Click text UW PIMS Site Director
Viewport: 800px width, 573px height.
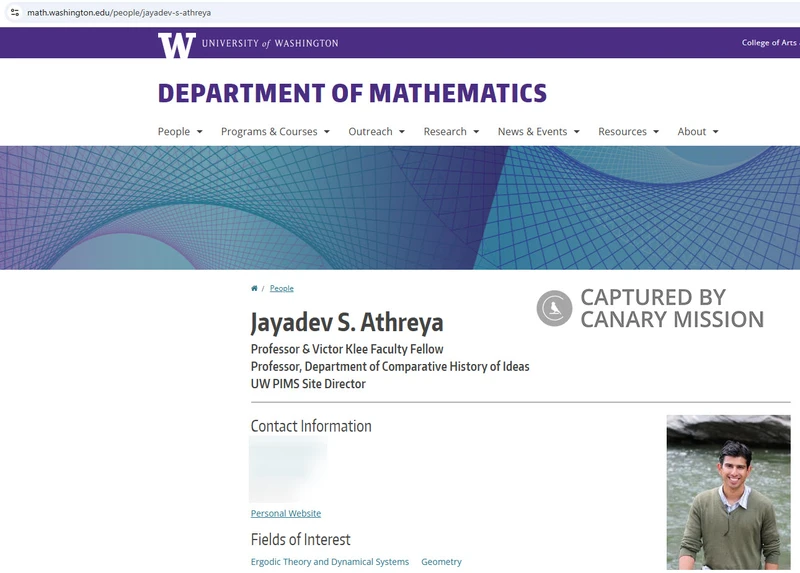[x=308, y=384]
